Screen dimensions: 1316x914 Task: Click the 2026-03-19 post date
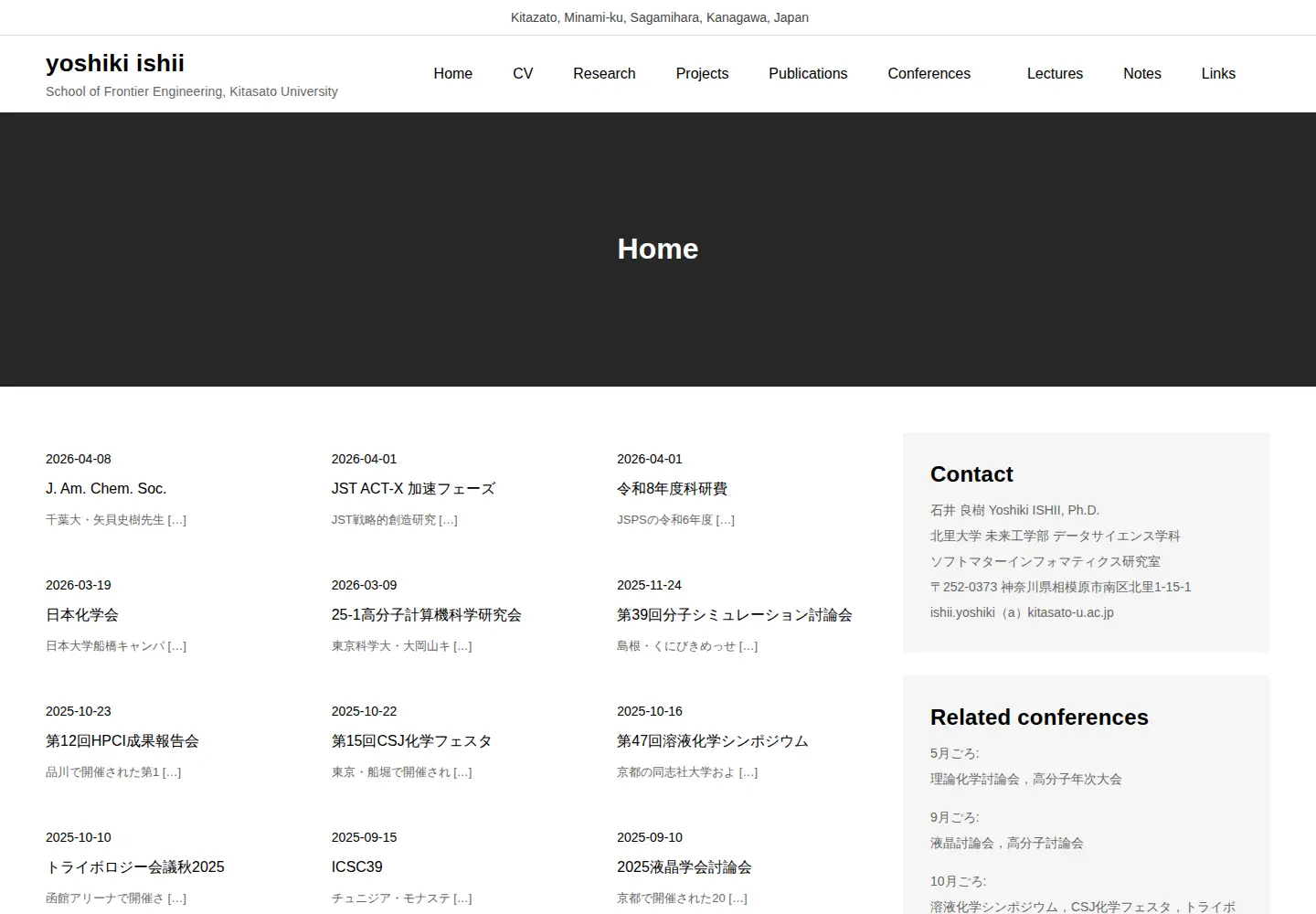79,585
